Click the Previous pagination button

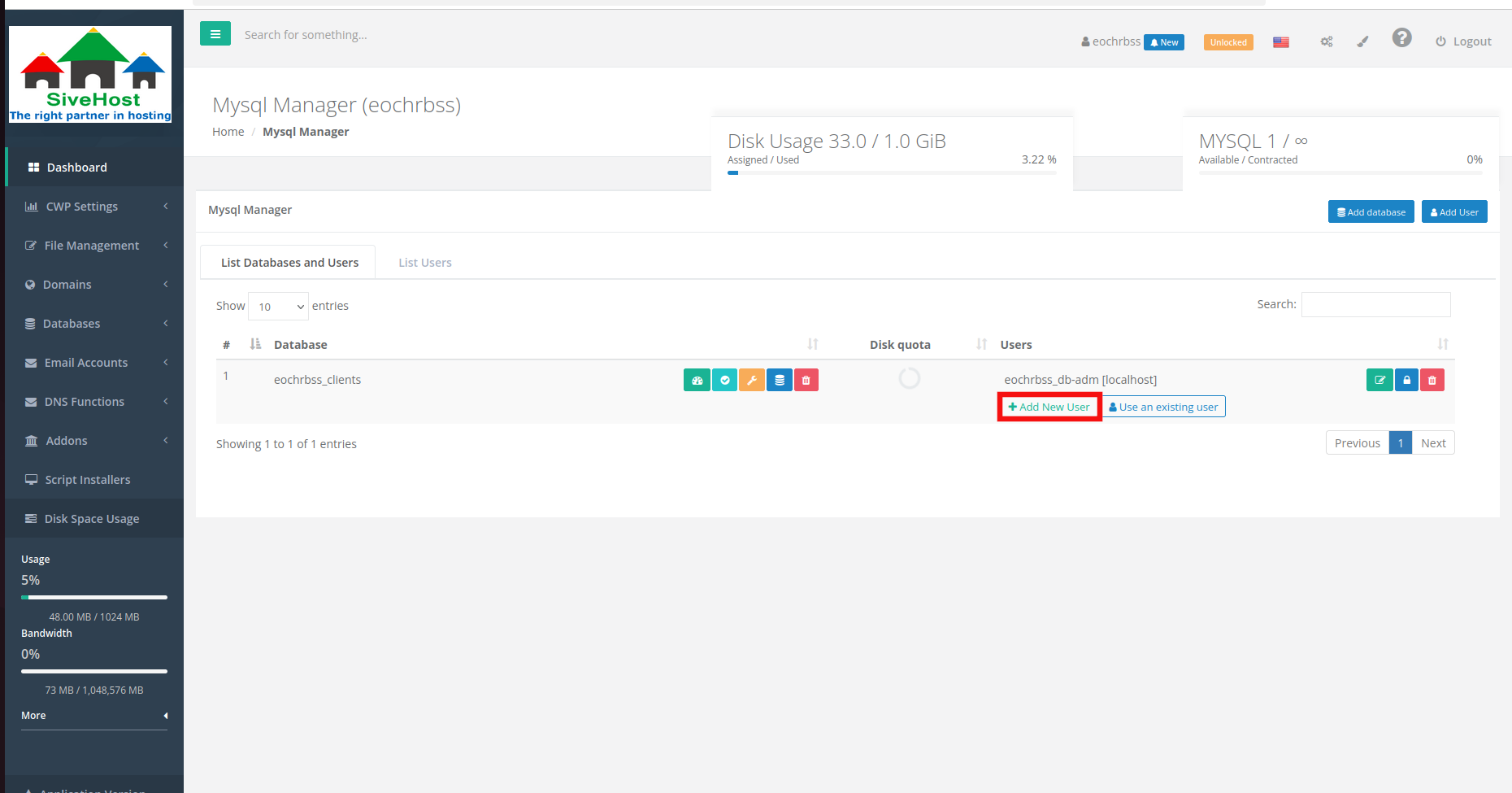pos(1357,442)
